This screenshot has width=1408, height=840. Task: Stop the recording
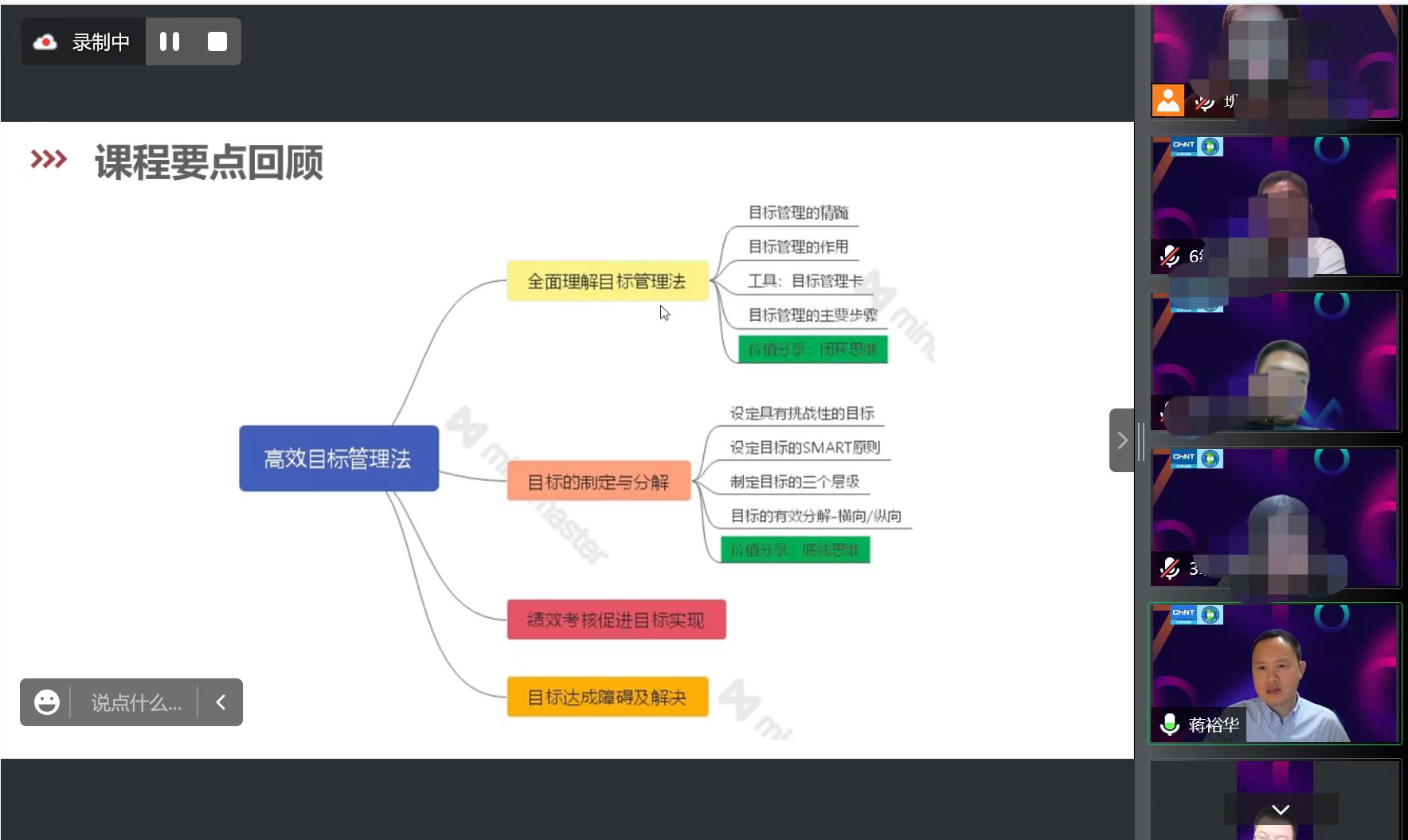tap(217, 41)
